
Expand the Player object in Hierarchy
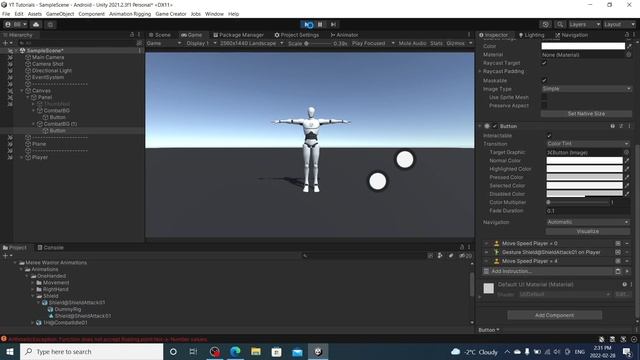click(22, 157)
